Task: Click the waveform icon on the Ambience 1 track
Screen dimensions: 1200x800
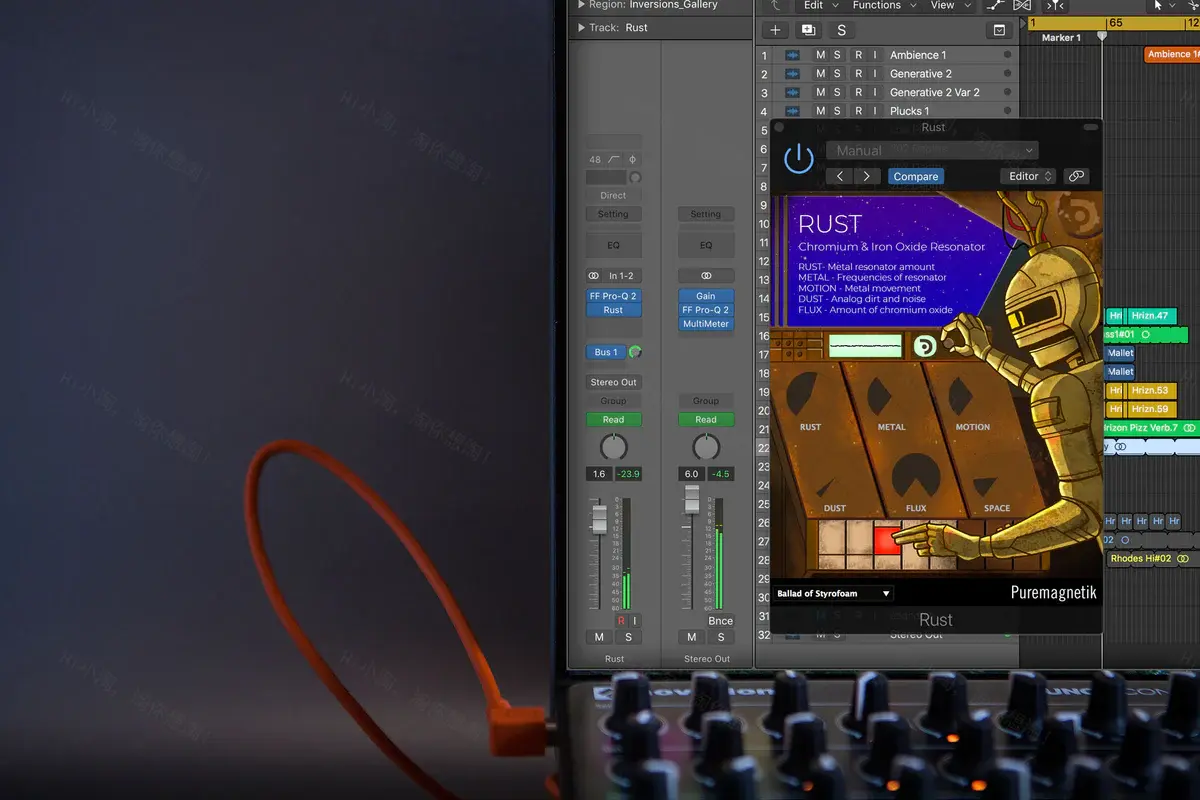Action: pyautogui.click(x=793, y=55)
